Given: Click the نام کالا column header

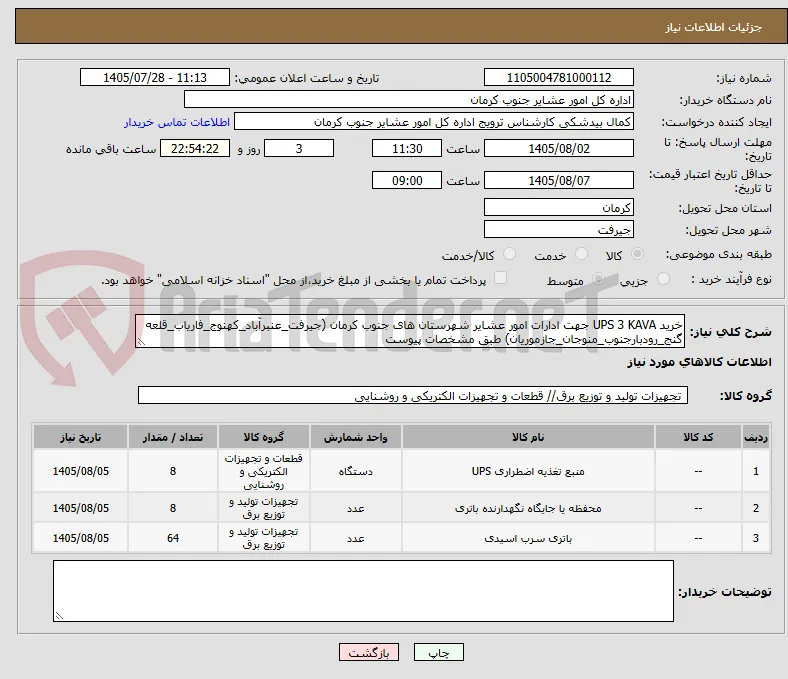Looking at the screenshot, I should tap(528, 437).
